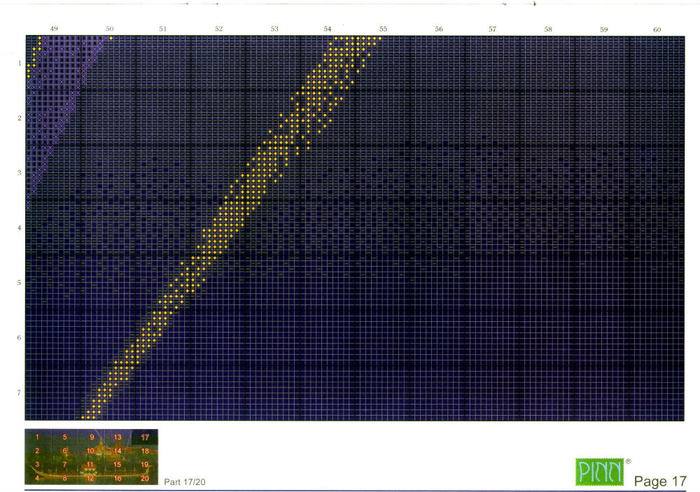The width and height of the screenshot is (700, 492).
Task: Select section 10 in the overview thumbnail
Action: coord(91,451)
